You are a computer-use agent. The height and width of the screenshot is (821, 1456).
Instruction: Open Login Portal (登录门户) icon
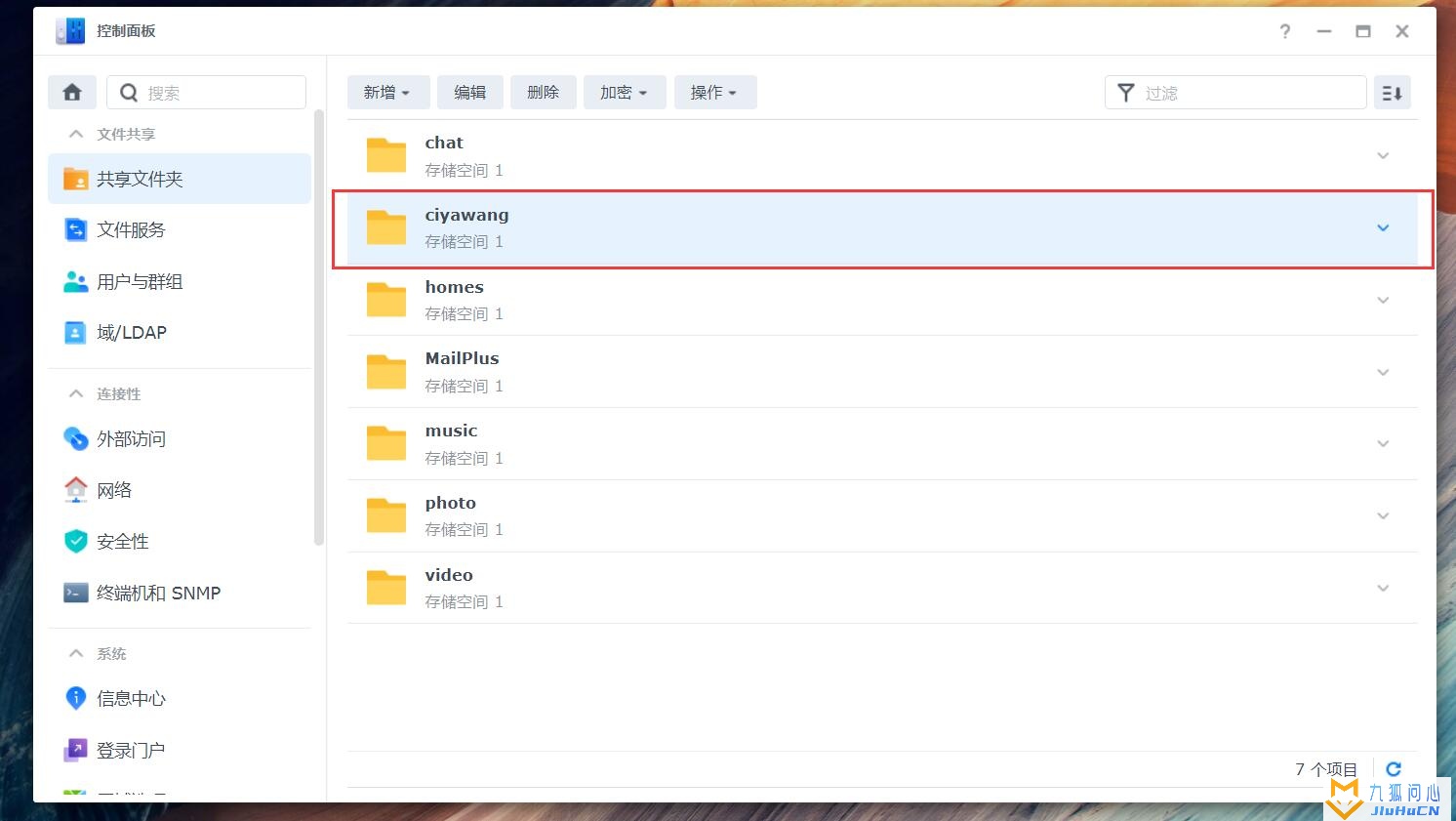coord(75,750)
